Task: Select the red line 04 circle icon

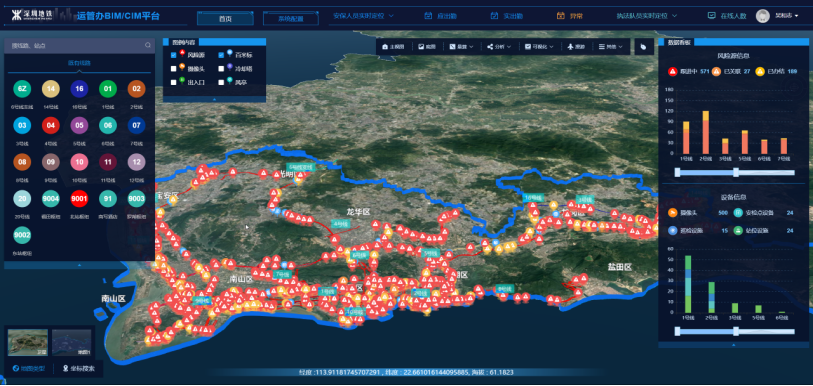Action: tap(51, 126)
